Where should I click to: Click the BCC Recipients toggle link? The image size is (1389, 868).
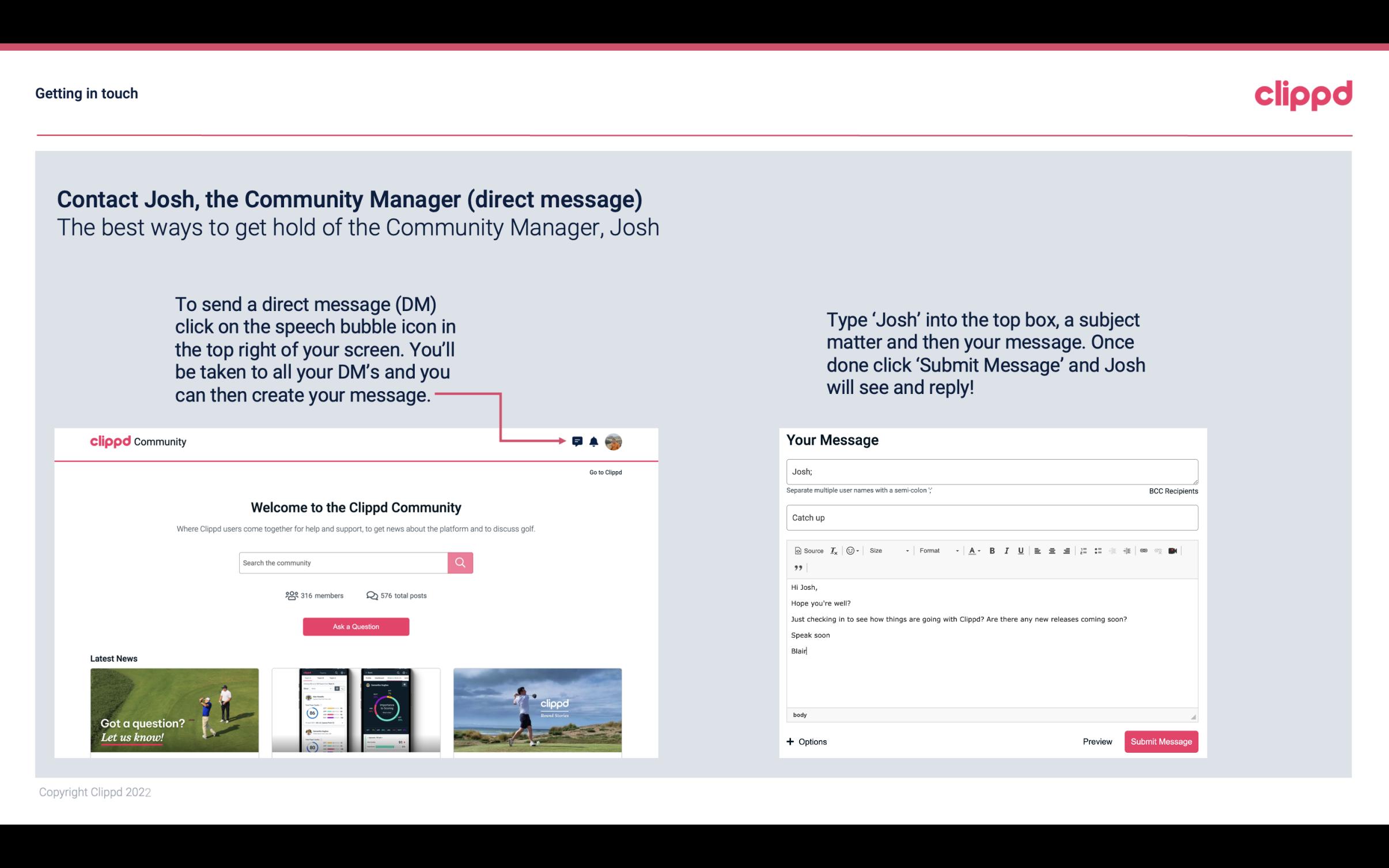pos(1173,491)
